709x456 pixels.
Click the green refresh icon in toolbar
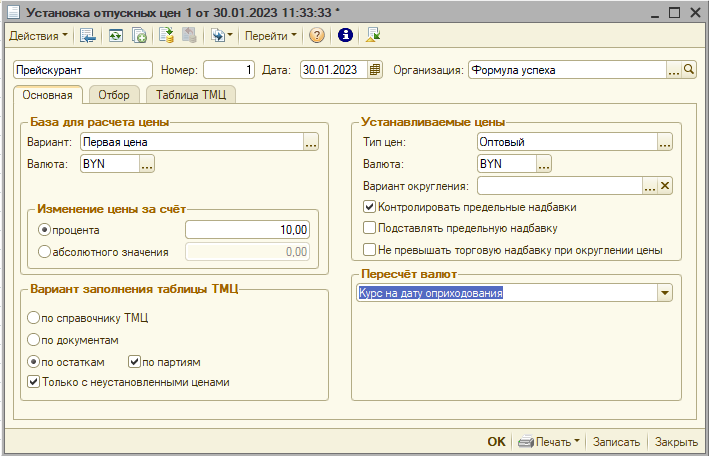pos(116,35)
